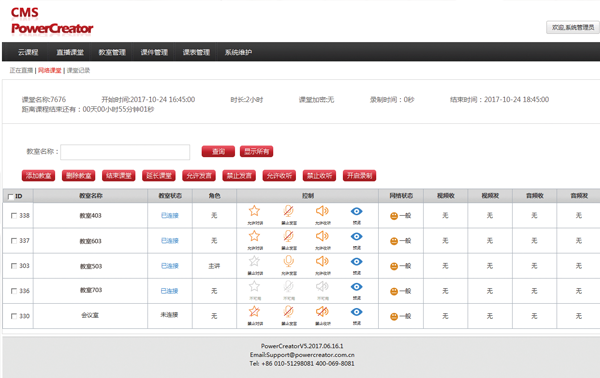The image size is (600, 378).
Task: Focus the 教室名称 search input field
Action: coord(125,152)
